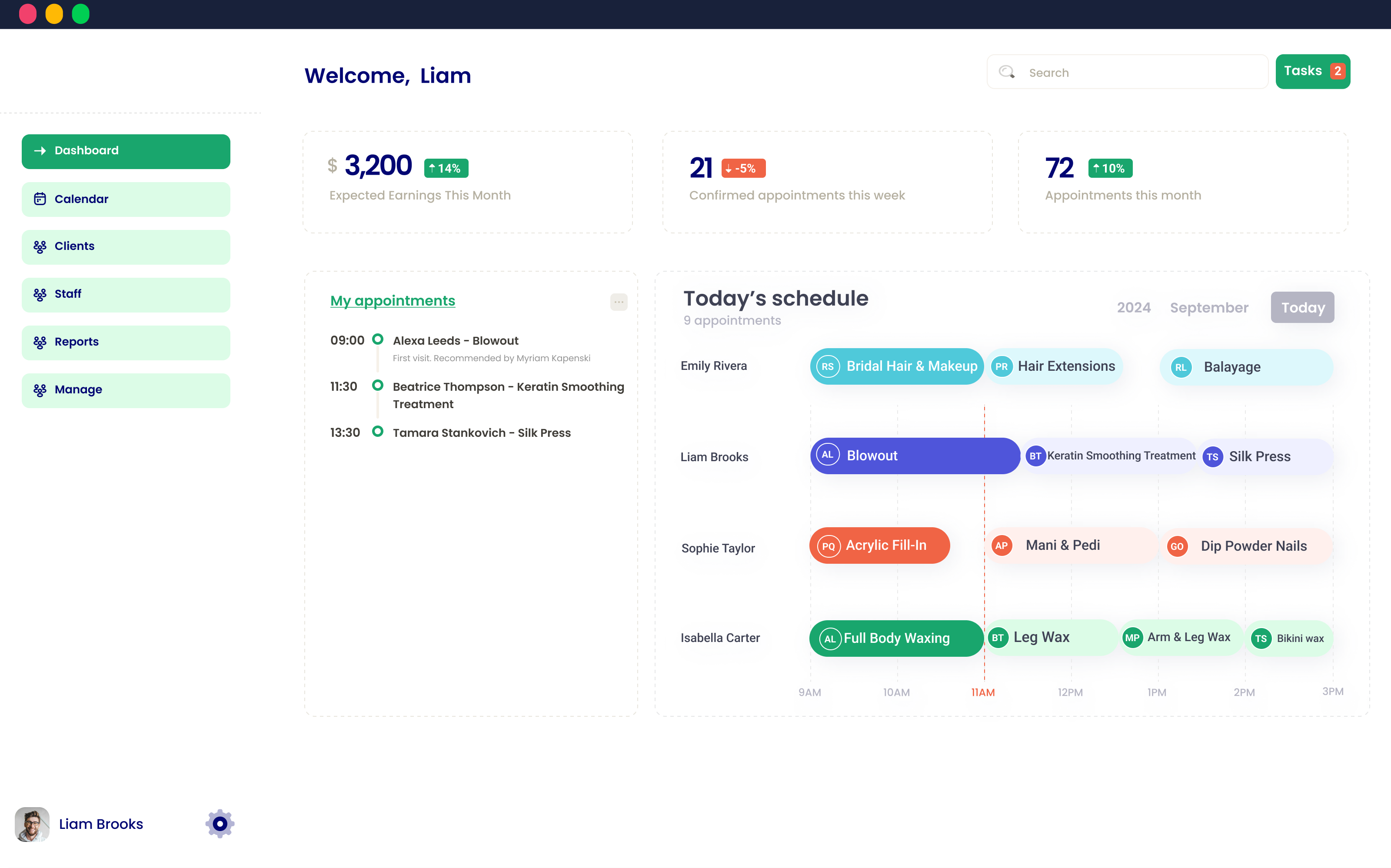The image size is (1391, 868).
Task: Click the Liam Brooks name in footer
Action: [x=101, y=824]
